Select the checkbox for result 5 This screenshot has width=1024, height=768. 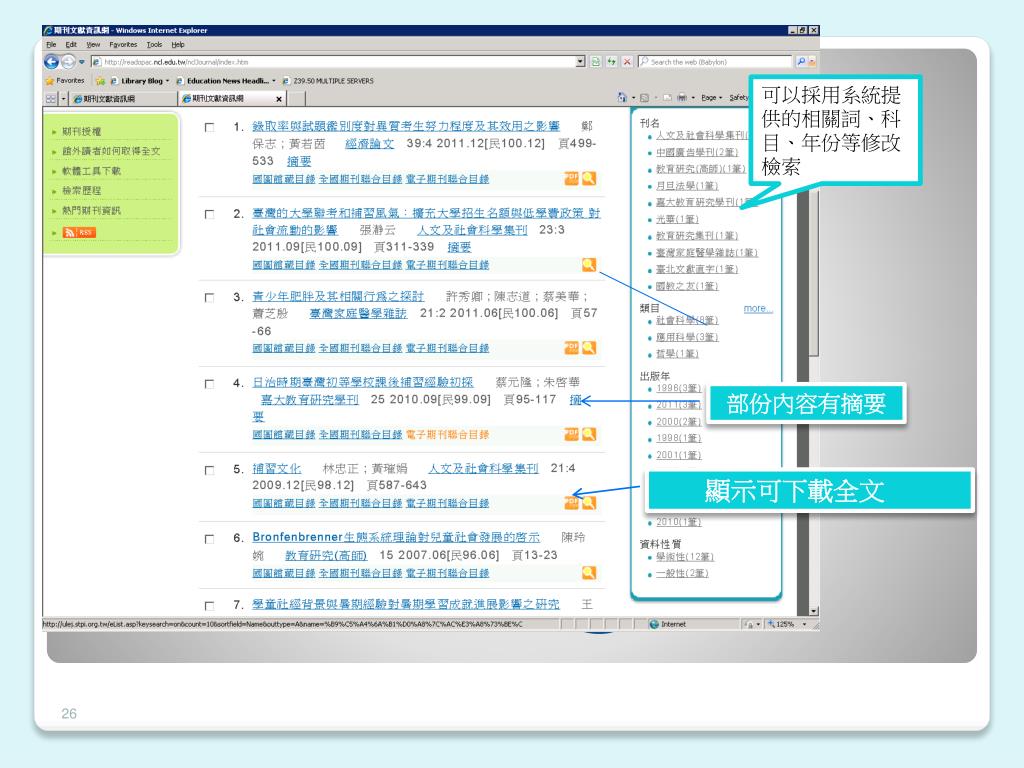coord(209,469)
